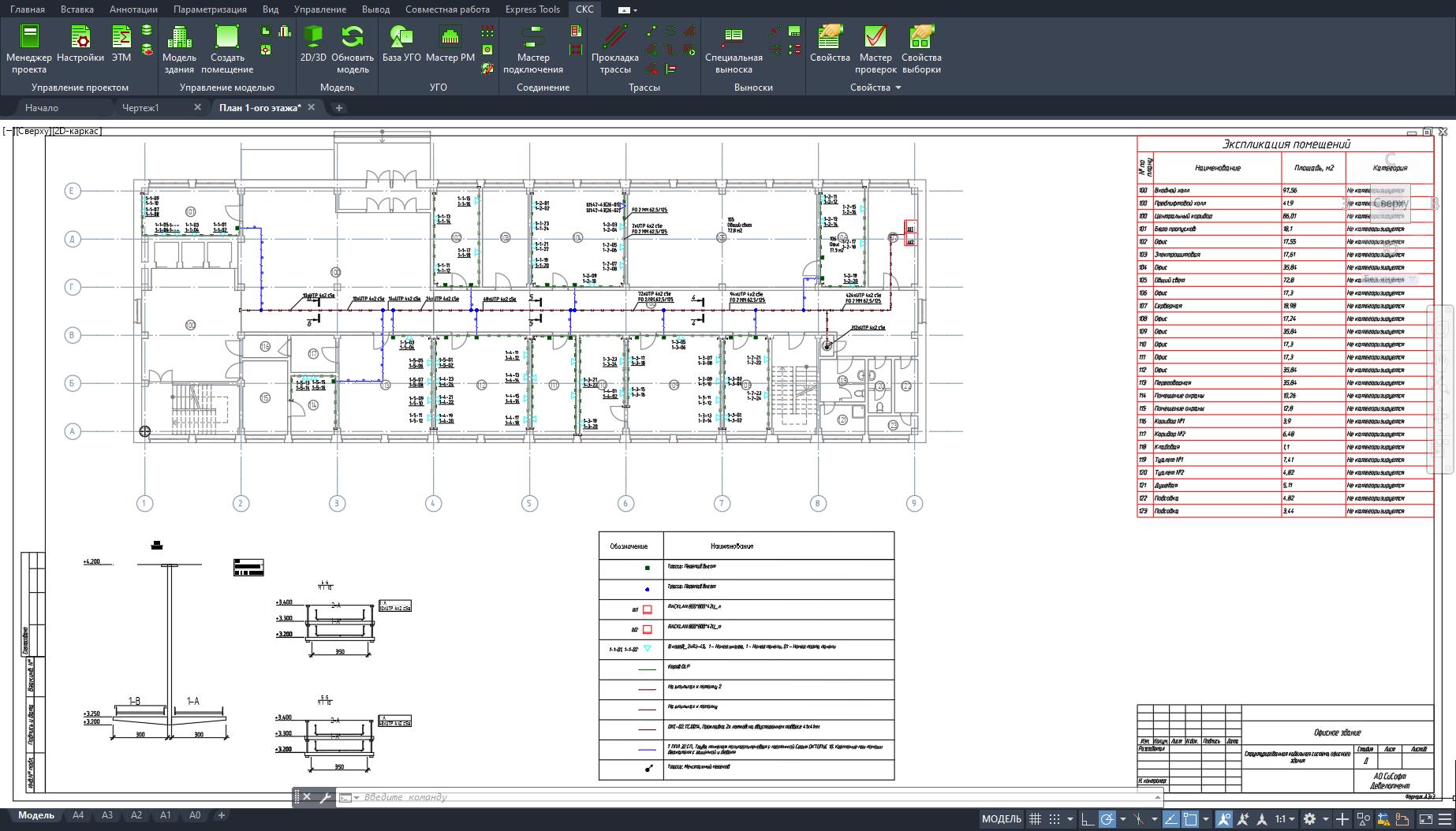
Task: Click Специальная выноска callout tool
Action: (734, 49)
